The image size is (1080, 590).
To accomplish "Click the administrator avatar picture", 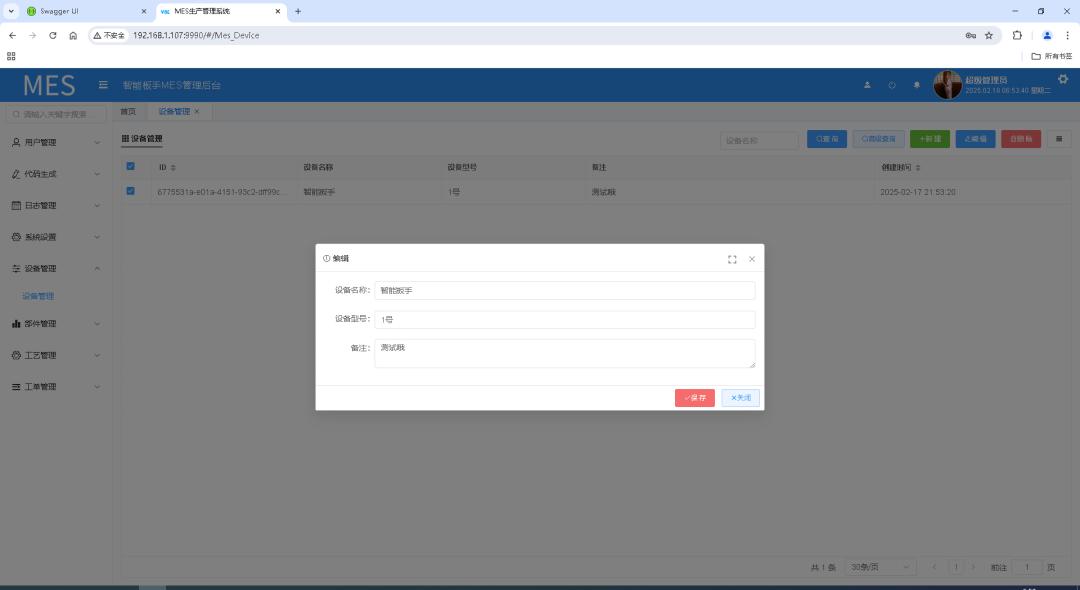I will click(x=947, y=85).
